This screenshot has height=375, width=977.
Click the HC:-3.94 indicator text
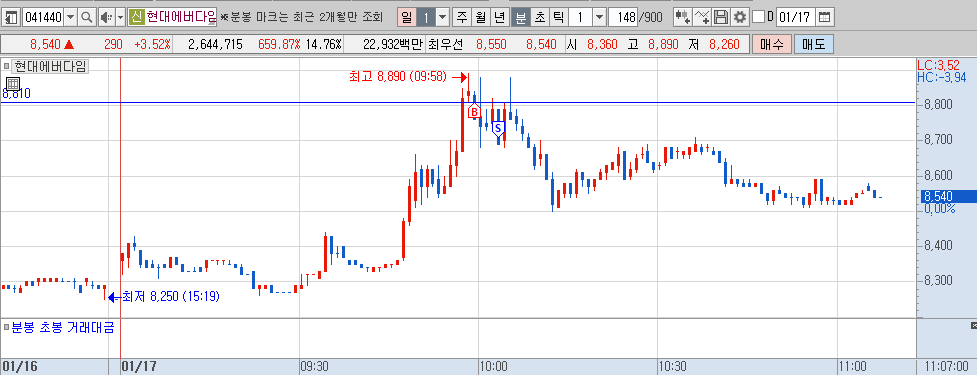941,77
